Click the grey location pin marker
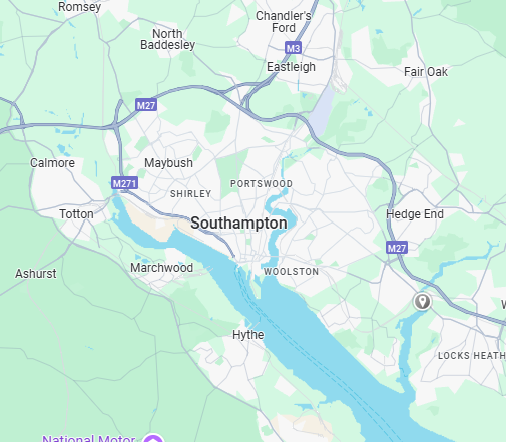506x442 pixels. click(423, 301)
